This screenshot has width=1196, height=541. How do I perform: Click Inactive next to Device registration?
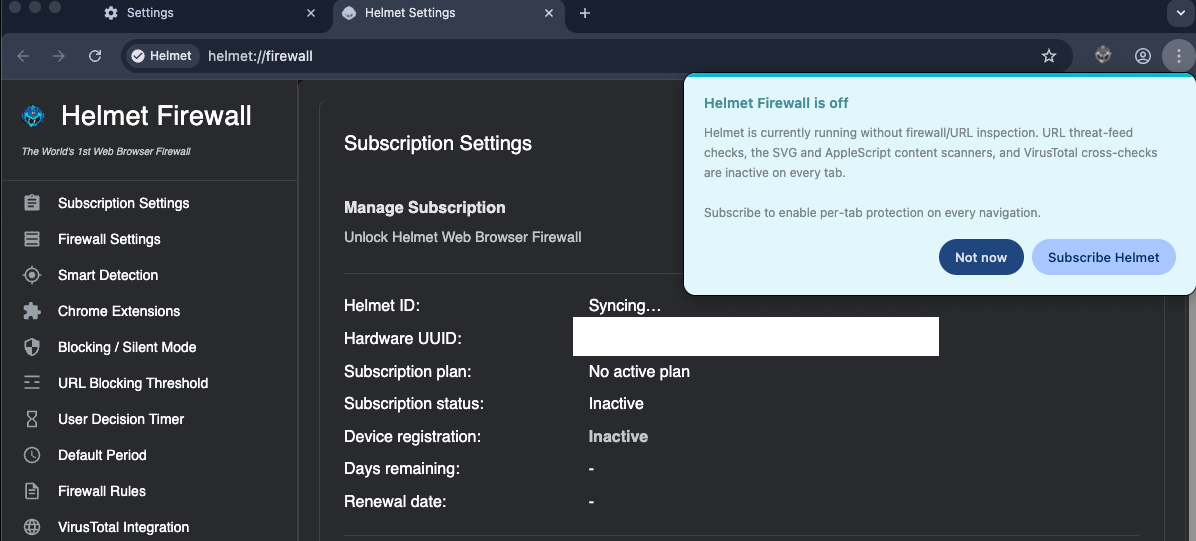(x=619, y=436)
